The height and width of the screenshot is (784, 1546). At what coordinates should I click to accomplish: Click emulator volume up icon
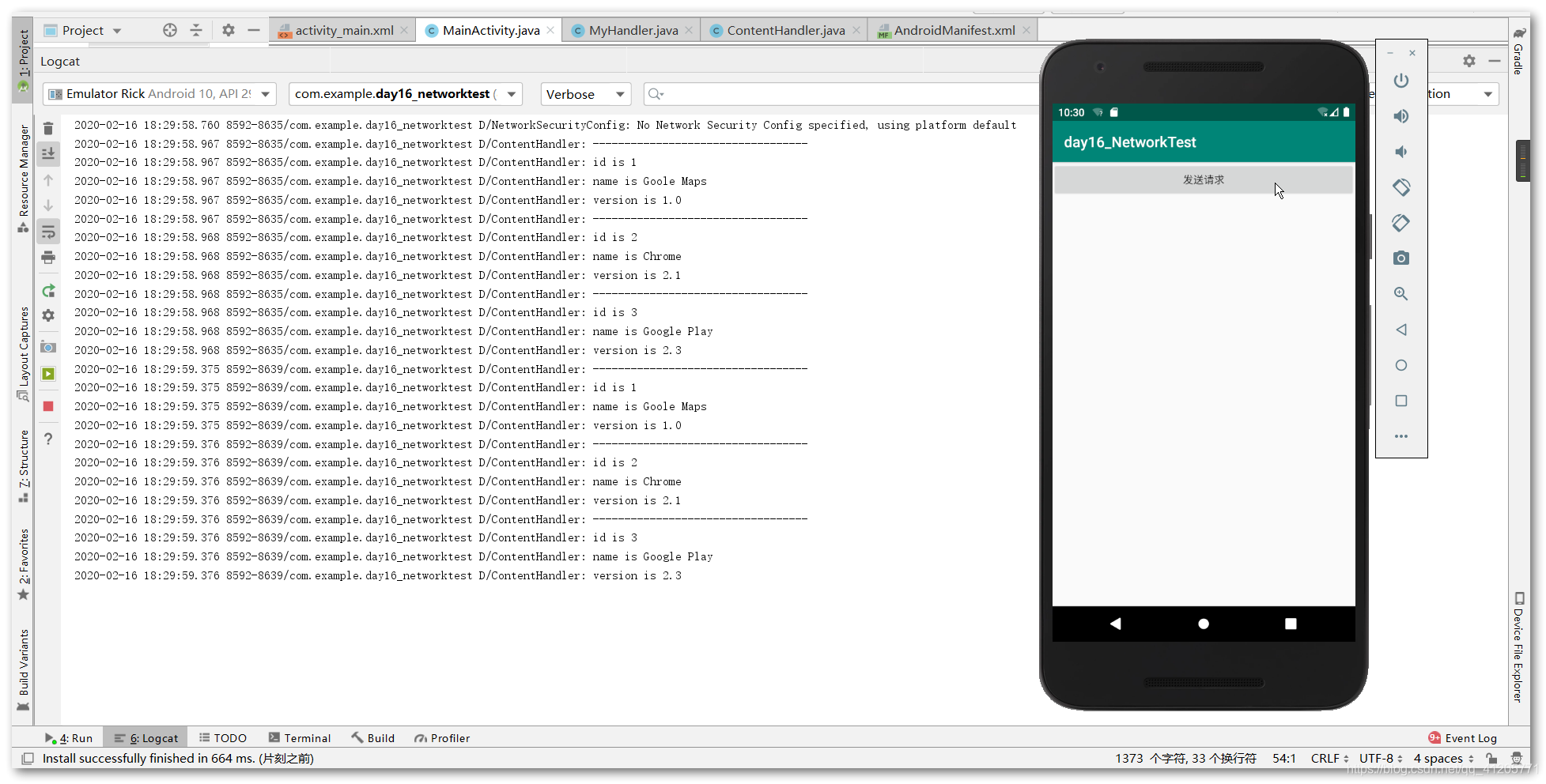[1400, 117]
